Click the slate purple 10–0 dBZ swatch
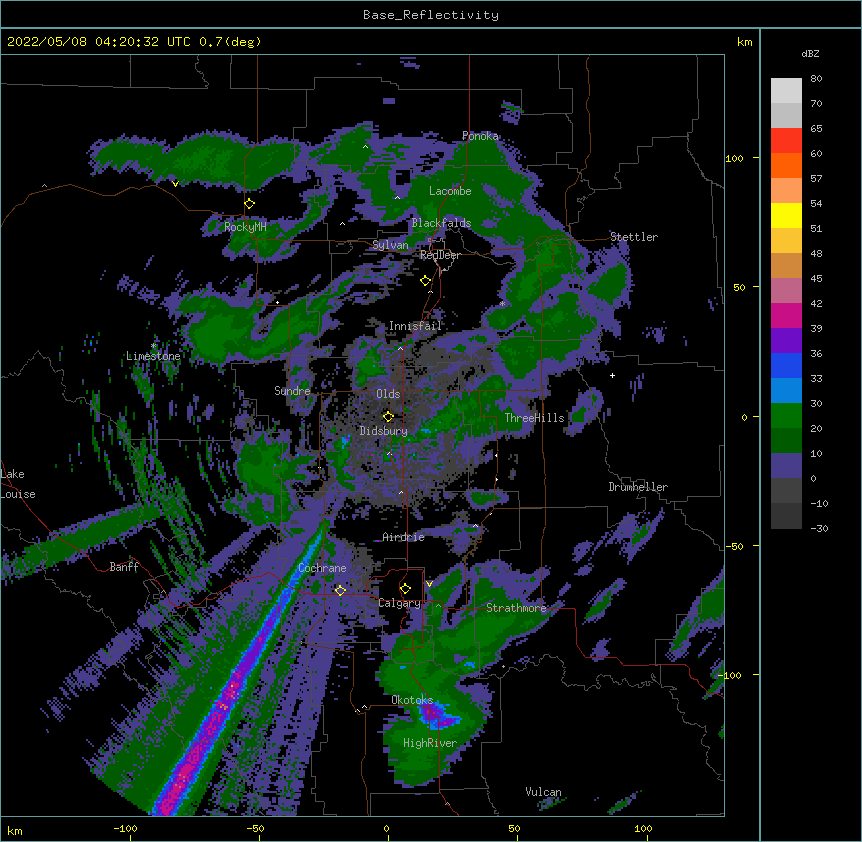The image size is (862, 842). click(786, 466)
